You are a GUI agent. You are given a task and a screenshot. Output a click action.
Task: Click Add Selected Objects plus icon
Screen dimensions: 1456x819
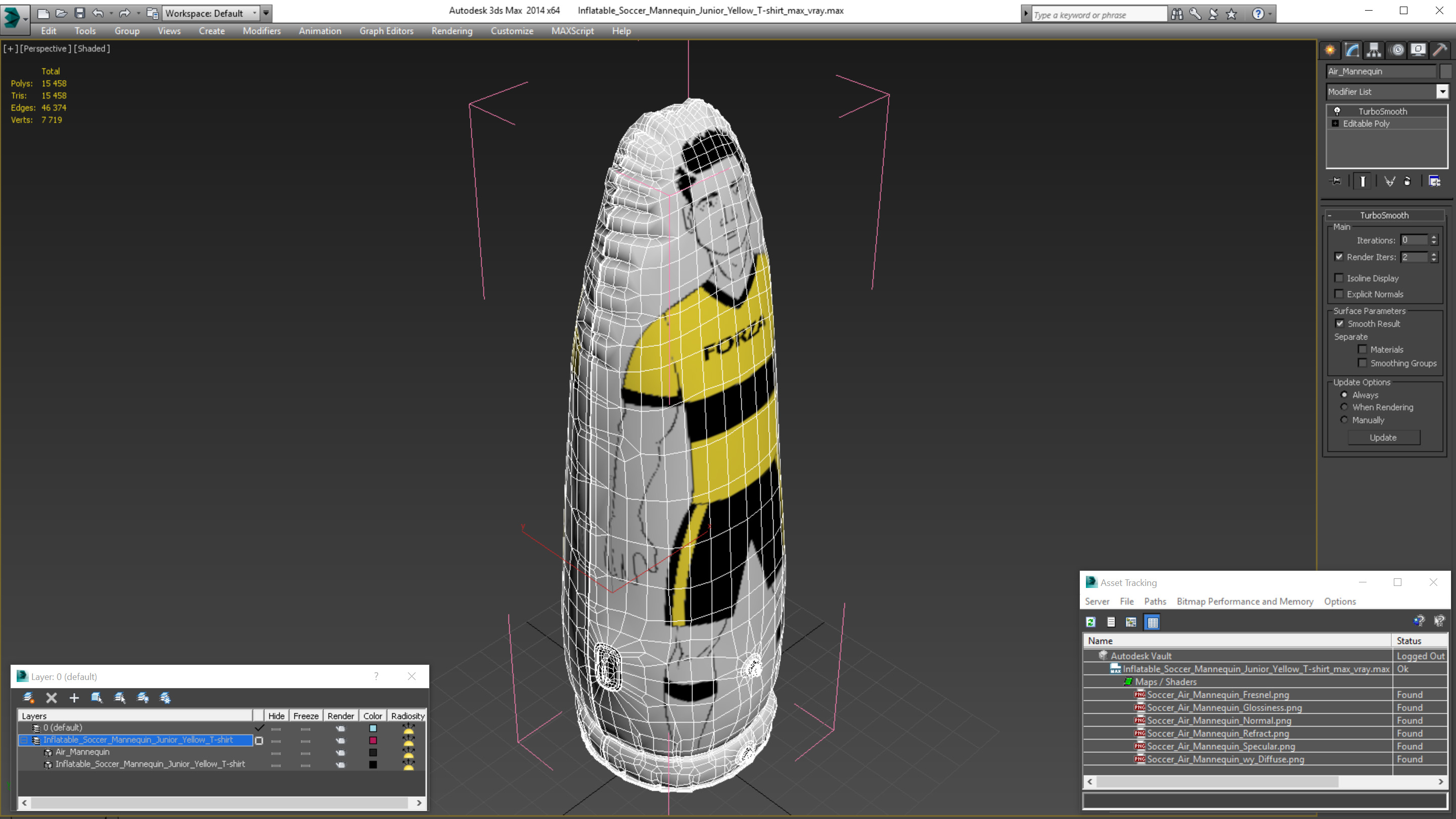(74, 698)
